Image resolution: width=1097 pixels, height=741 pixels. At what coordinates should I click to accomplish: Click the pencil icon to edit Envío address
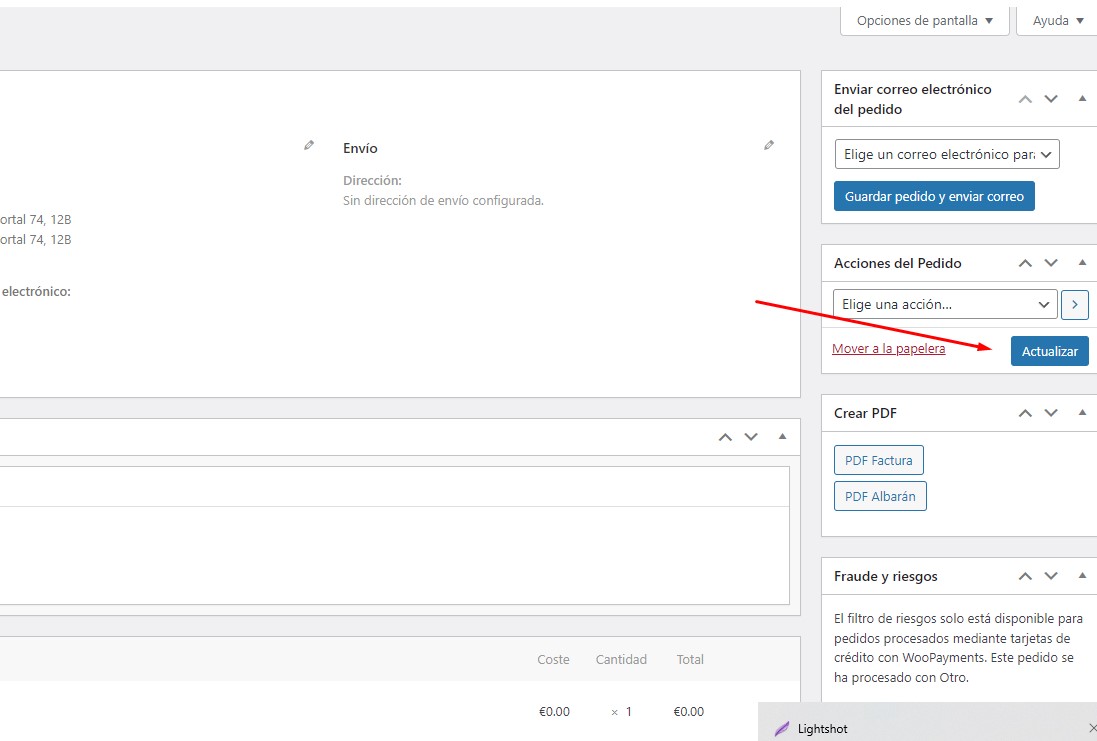coord(768,146)
